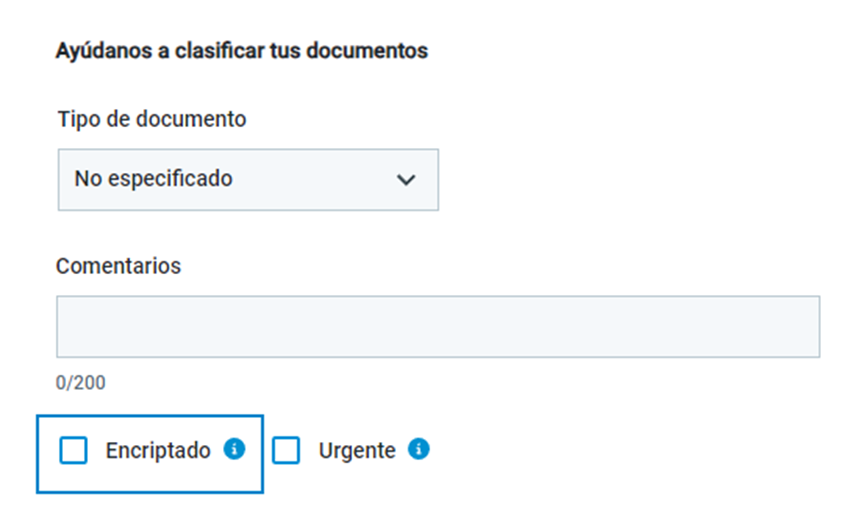Mark the document as urgent
The image size is (847, 530).
(286, 451)
